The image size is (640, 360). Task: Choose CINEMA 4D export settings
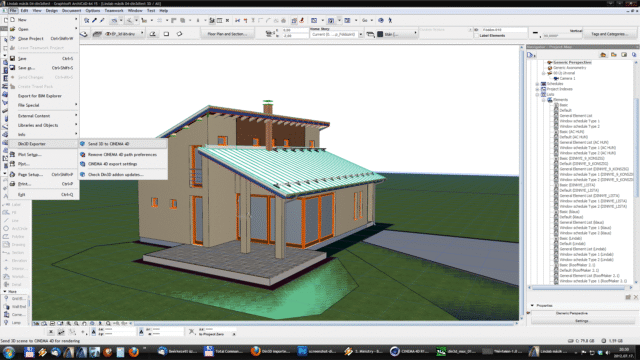[x=123, y=164]
